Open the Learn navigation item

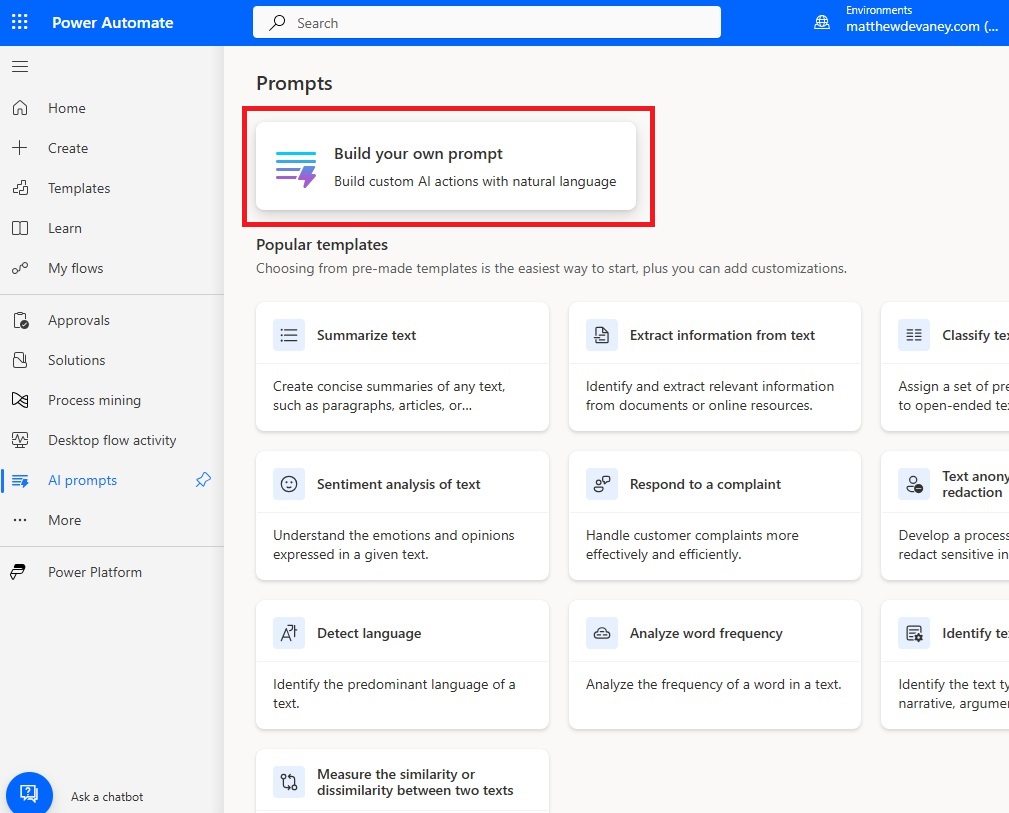point(65,228)
